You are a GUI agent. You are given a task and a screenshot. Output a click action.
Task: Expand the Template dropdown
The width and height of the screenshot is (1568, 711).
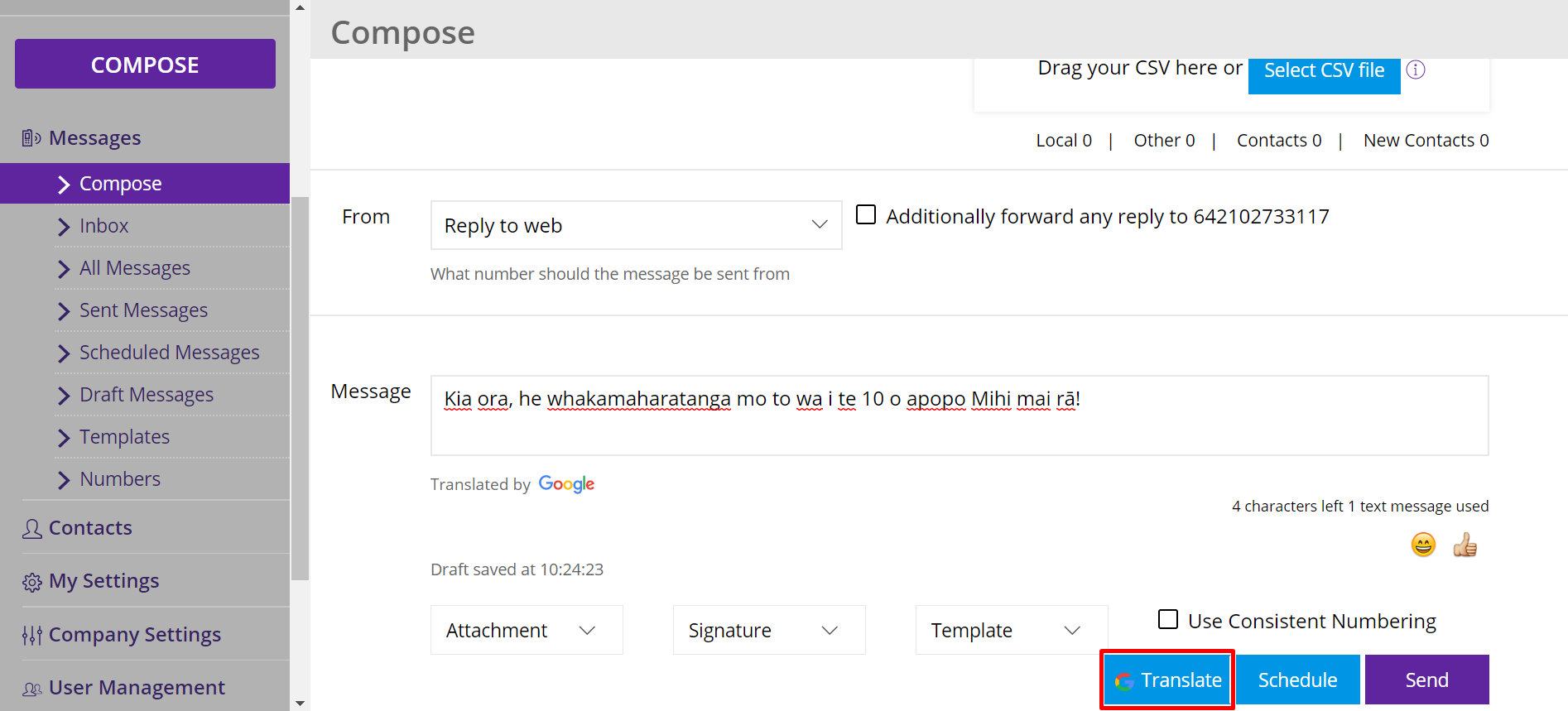coord(1011,630)
